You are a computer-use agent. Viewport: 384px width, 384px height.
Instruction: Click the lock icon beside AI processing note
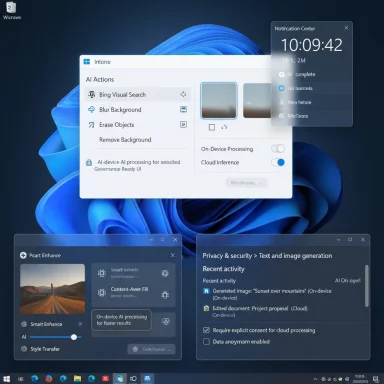coord(89,162)
